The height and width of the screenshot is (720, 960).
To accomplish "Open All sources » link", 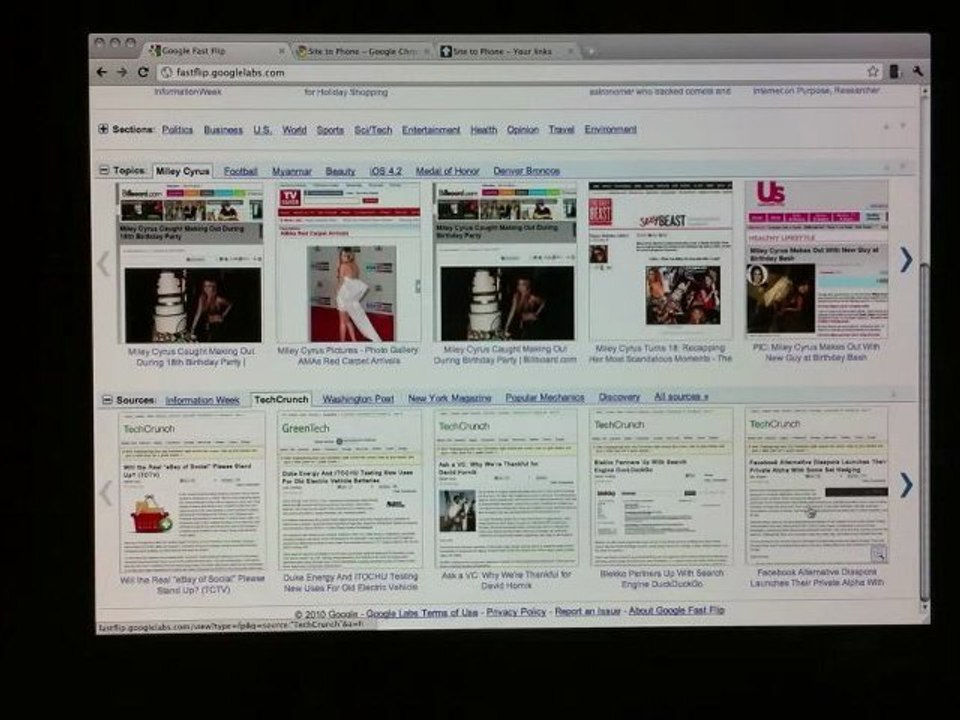I will coord(681,396).
